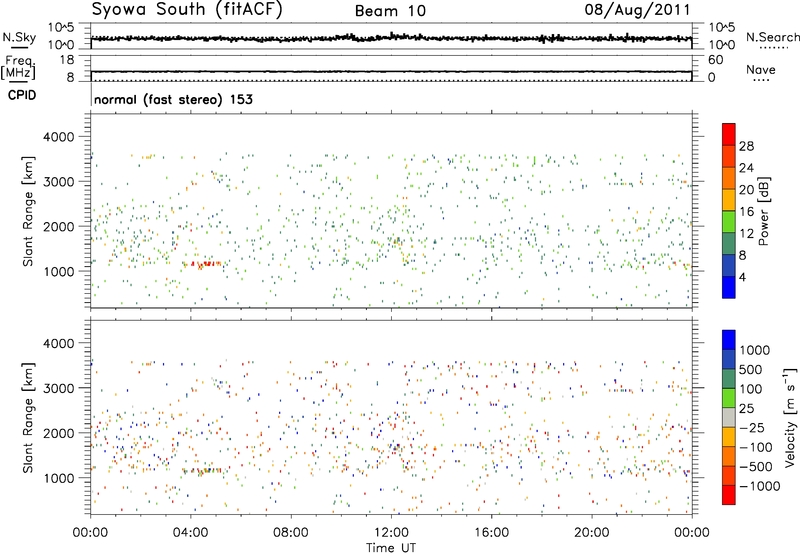Click the 18 tick on frequency axis
The height and width of the screenshot is (554, 800).
[67, 60]
